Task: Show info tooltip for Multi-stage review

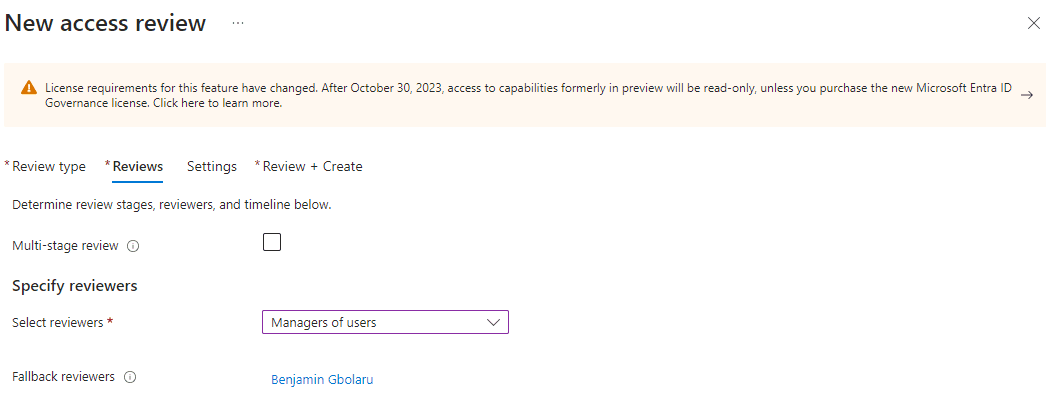Action: 133,246
